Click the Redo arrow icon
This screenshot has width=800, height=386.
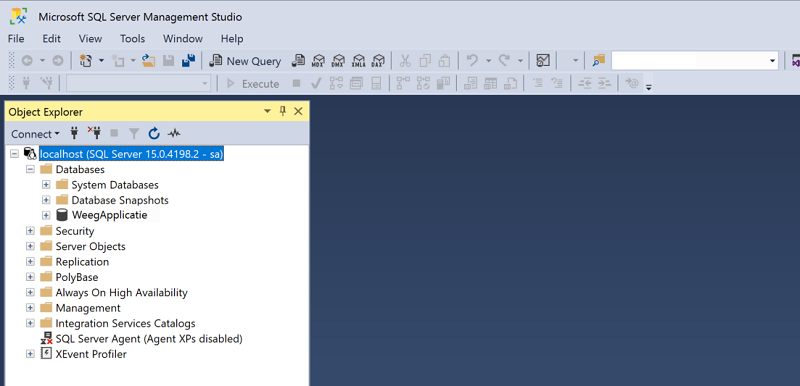point(504,61)
